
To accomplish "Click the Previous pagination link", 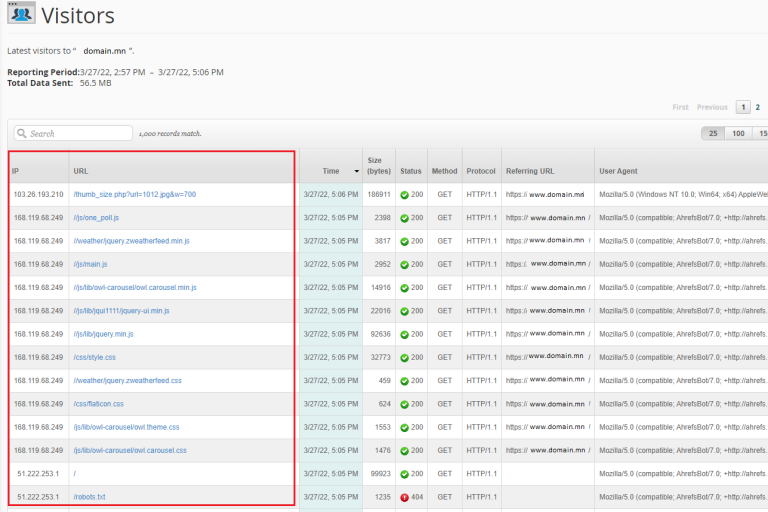I will 712,107.
